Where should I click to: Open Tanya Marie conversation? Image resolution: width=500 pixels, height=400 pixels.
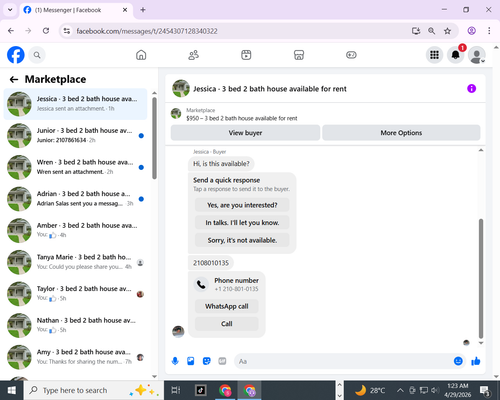(75, 262)
